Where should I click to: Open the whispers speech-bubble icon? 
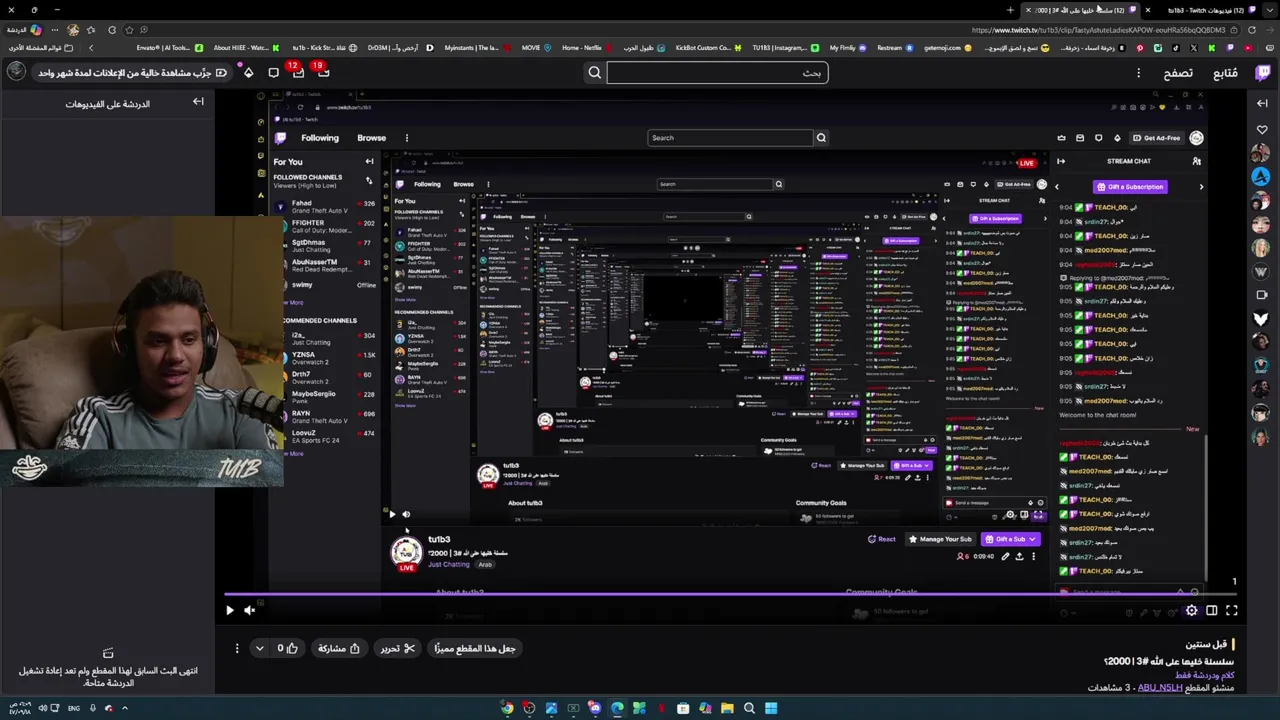coord(273,72)
